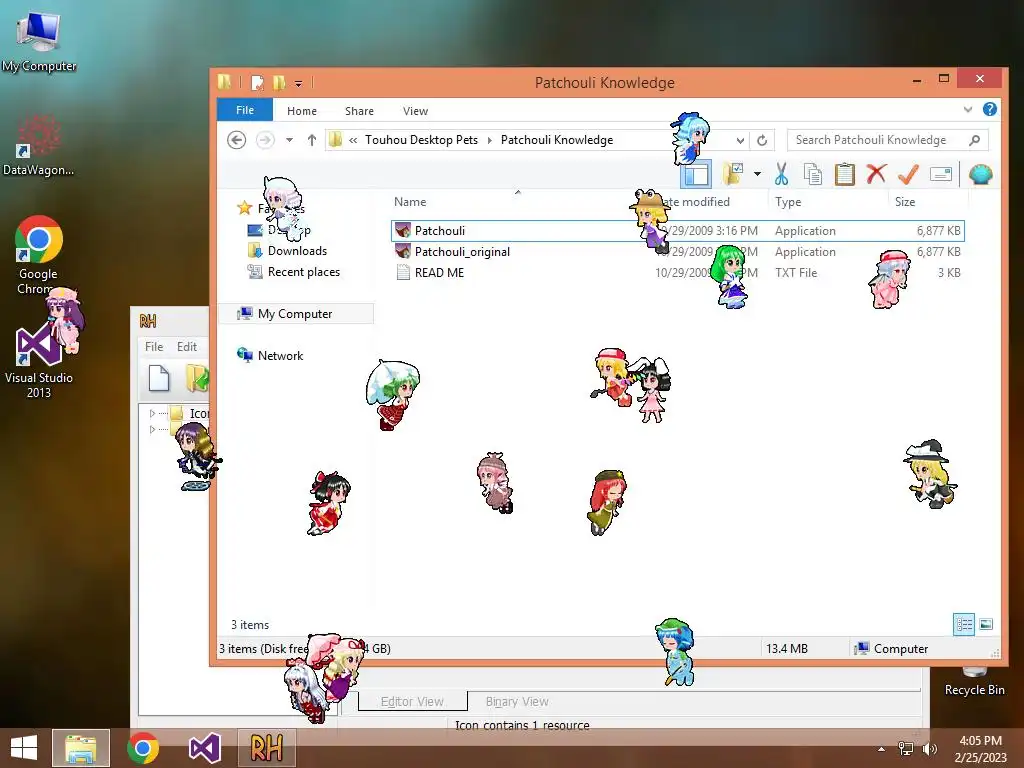Image resolution: width=1024 pixels, height=768 pixels.
Task: Toggle the navigation pane toolbar icon
Action: point(696,174)
